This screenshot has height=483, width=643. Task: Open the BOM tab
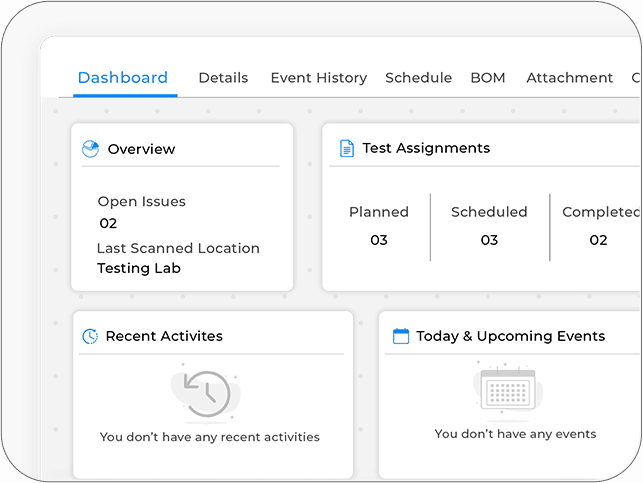click(488, 78)
